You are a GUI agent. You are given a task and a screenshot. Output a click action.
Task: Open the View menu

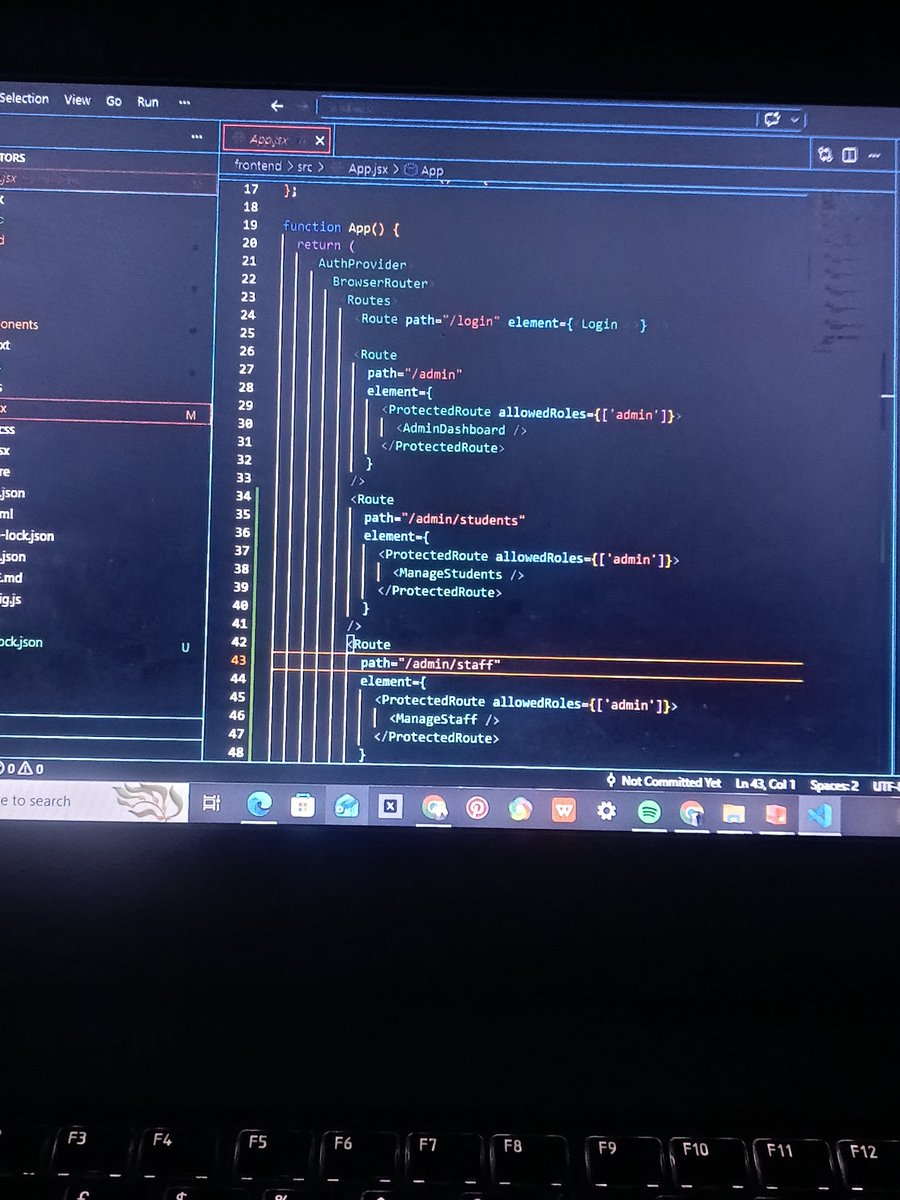coord(77,100)
